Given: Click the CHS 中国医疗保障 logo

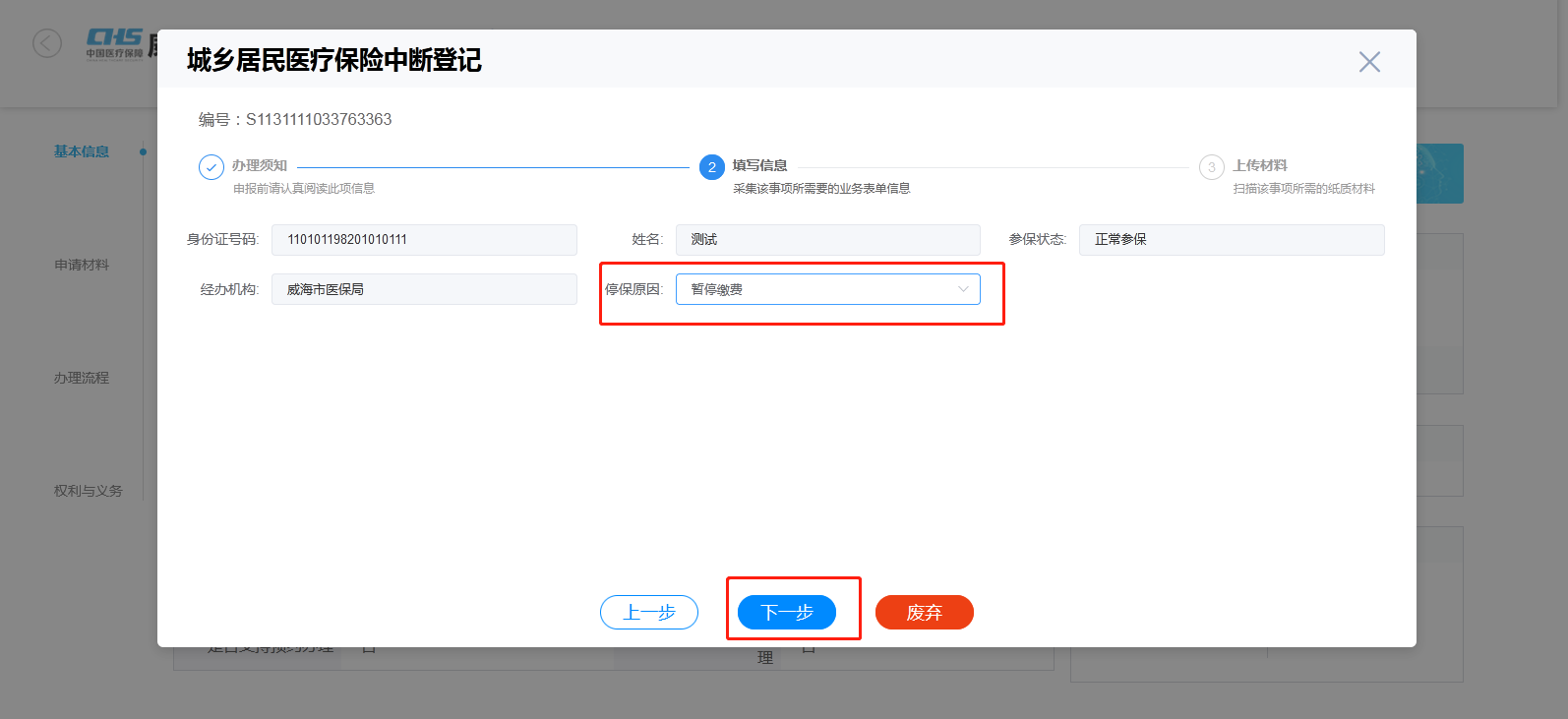Looking at the screenshot, I should 114,43.
